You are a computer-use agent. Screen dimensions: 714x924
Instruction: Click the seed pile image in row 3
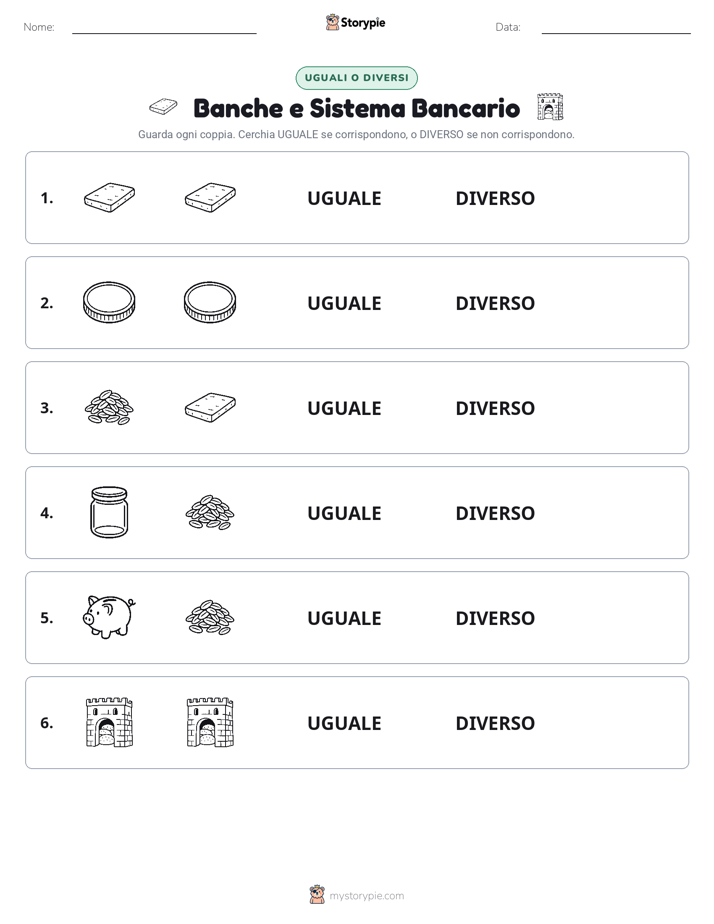click(109, 407)
